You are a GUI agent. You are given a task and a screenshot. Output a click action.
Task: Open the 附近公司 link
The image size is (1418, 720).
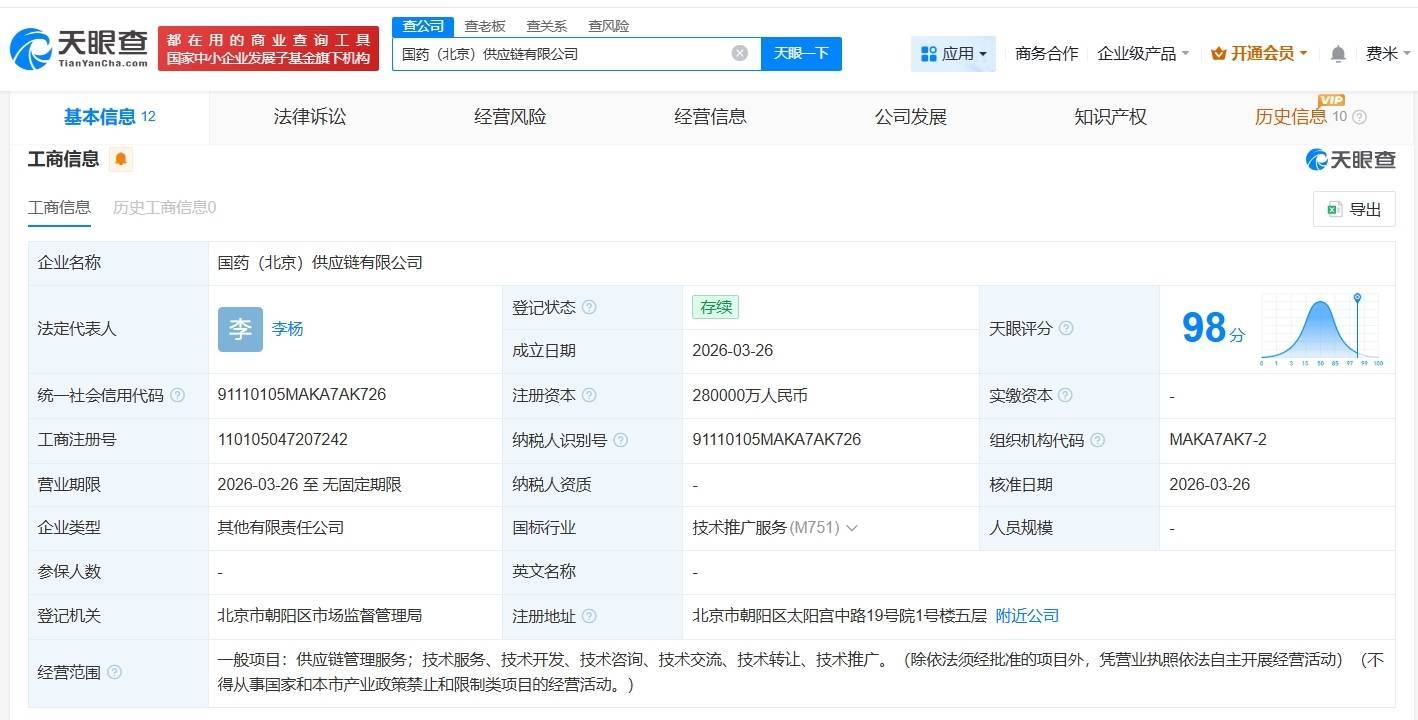point(1027,616)
